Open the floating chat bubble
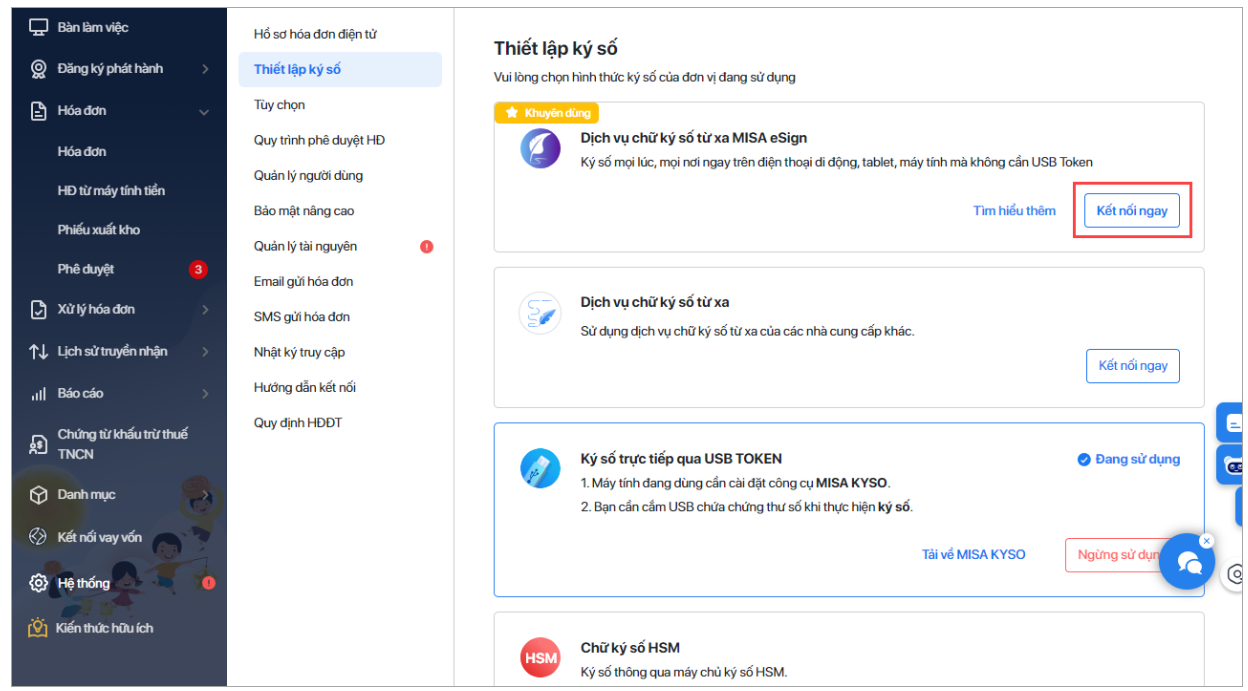Viewport: 1248px width, 691px height. 1187,562
